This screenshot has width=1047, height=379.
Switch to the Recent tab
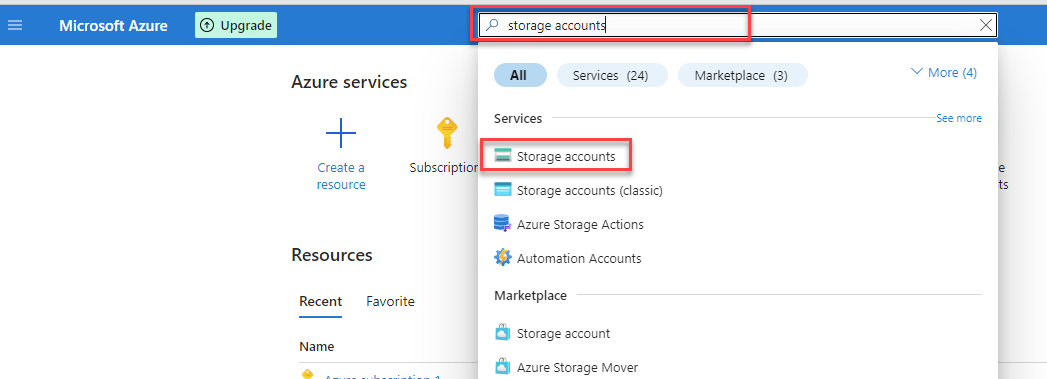(x=321, y=302)
